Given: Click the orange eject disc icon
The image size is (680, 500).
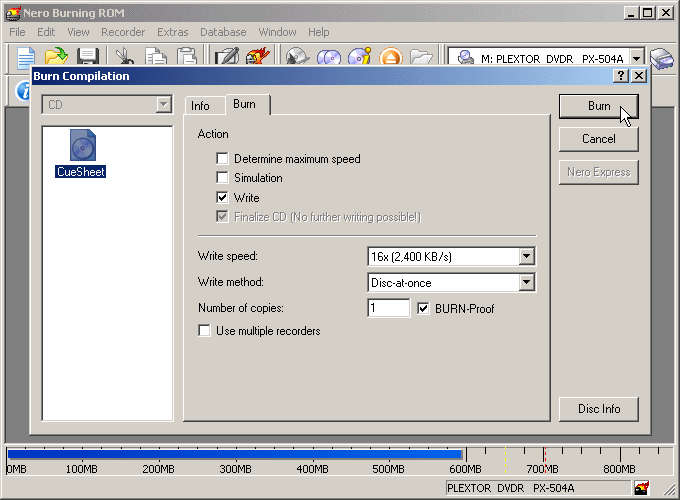Looking at the screenshot, I should (391, 57).
